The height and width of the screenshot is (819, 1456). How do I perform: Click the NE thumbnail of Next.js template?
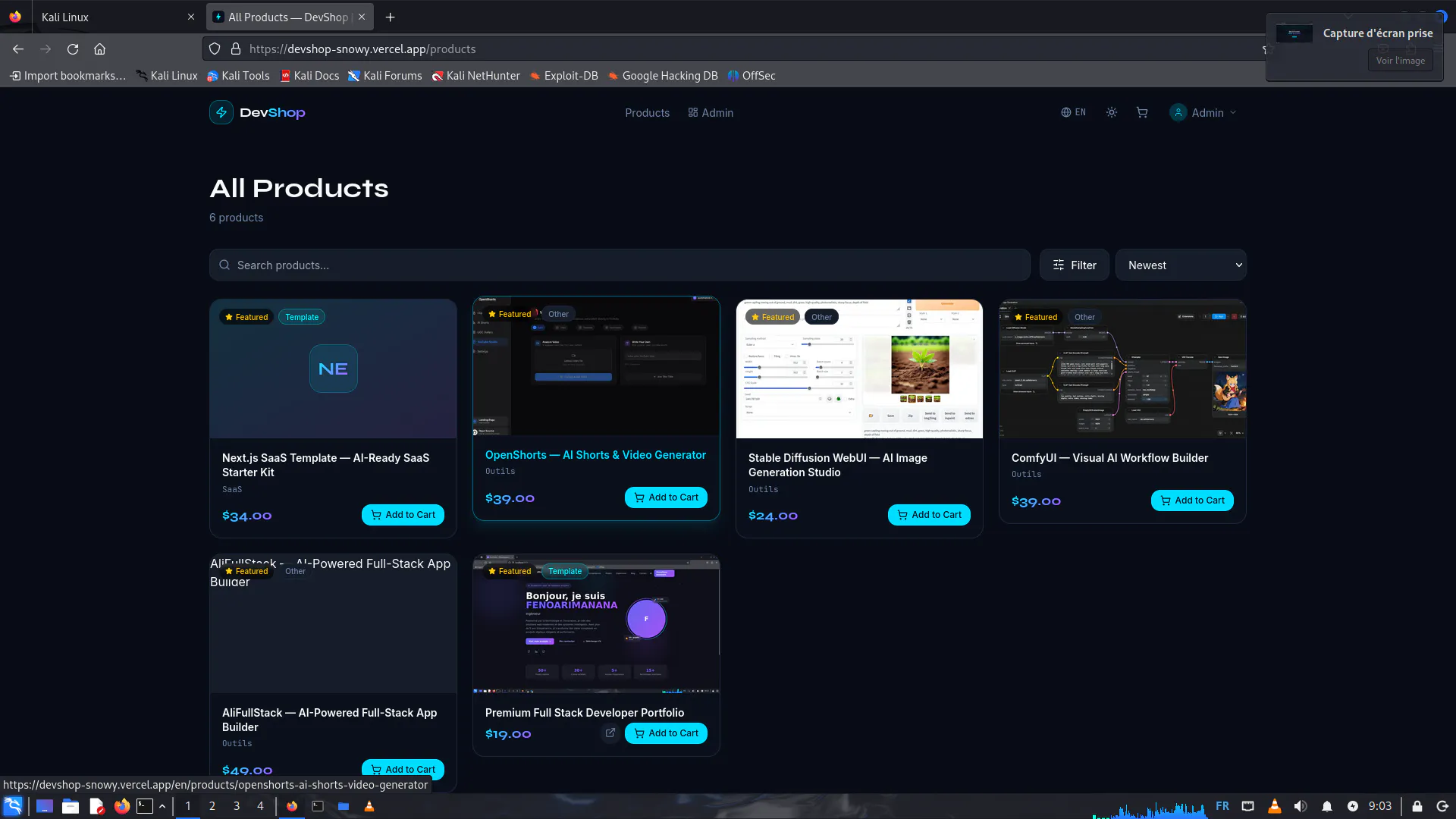[334, 369]
